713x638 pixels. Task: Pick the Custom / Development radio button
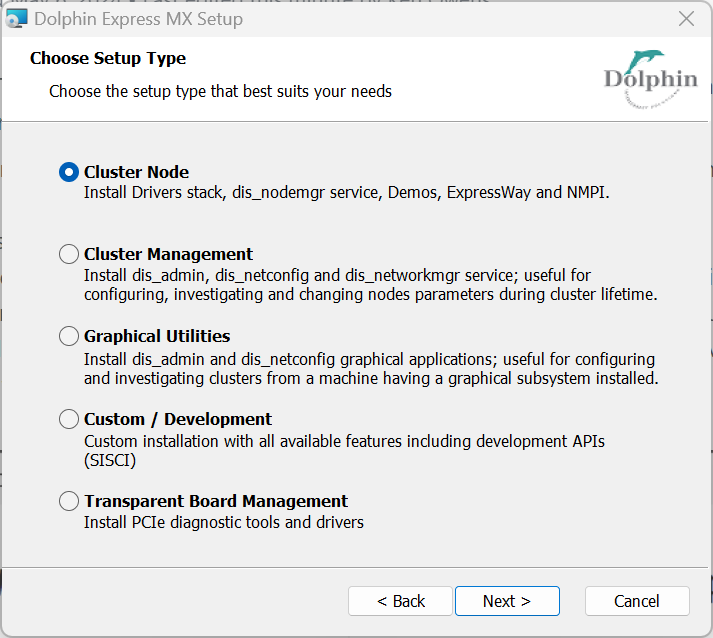(69, 419)
